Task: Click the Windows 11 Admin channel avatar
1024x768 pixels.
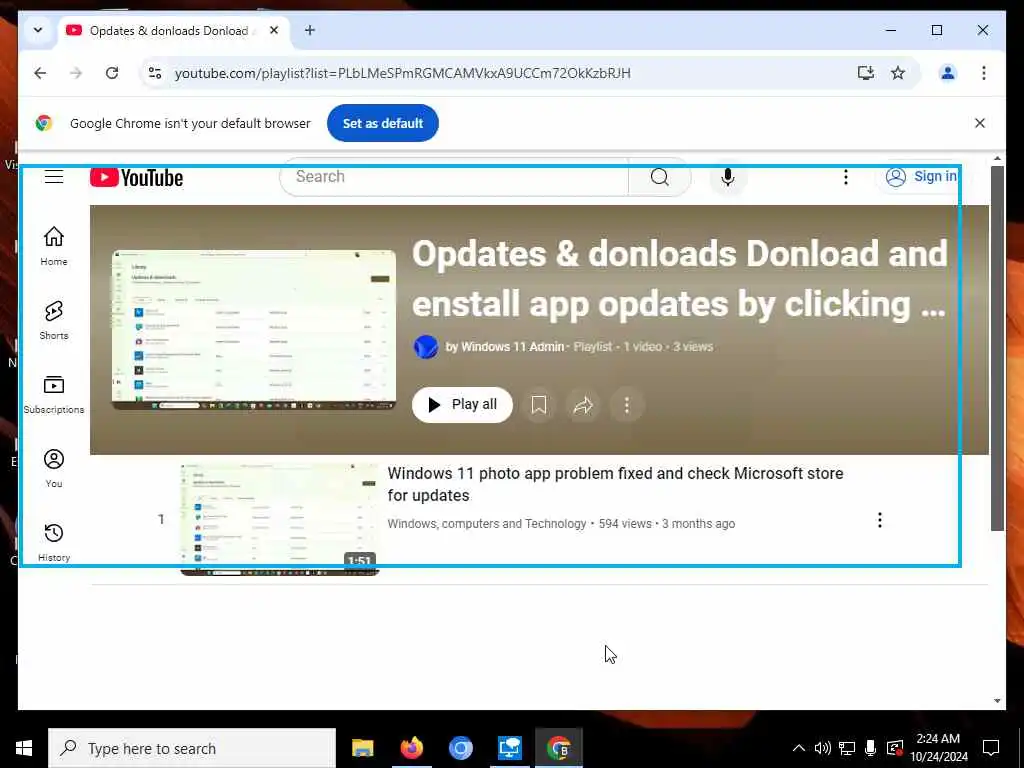Action: (426, 347)
